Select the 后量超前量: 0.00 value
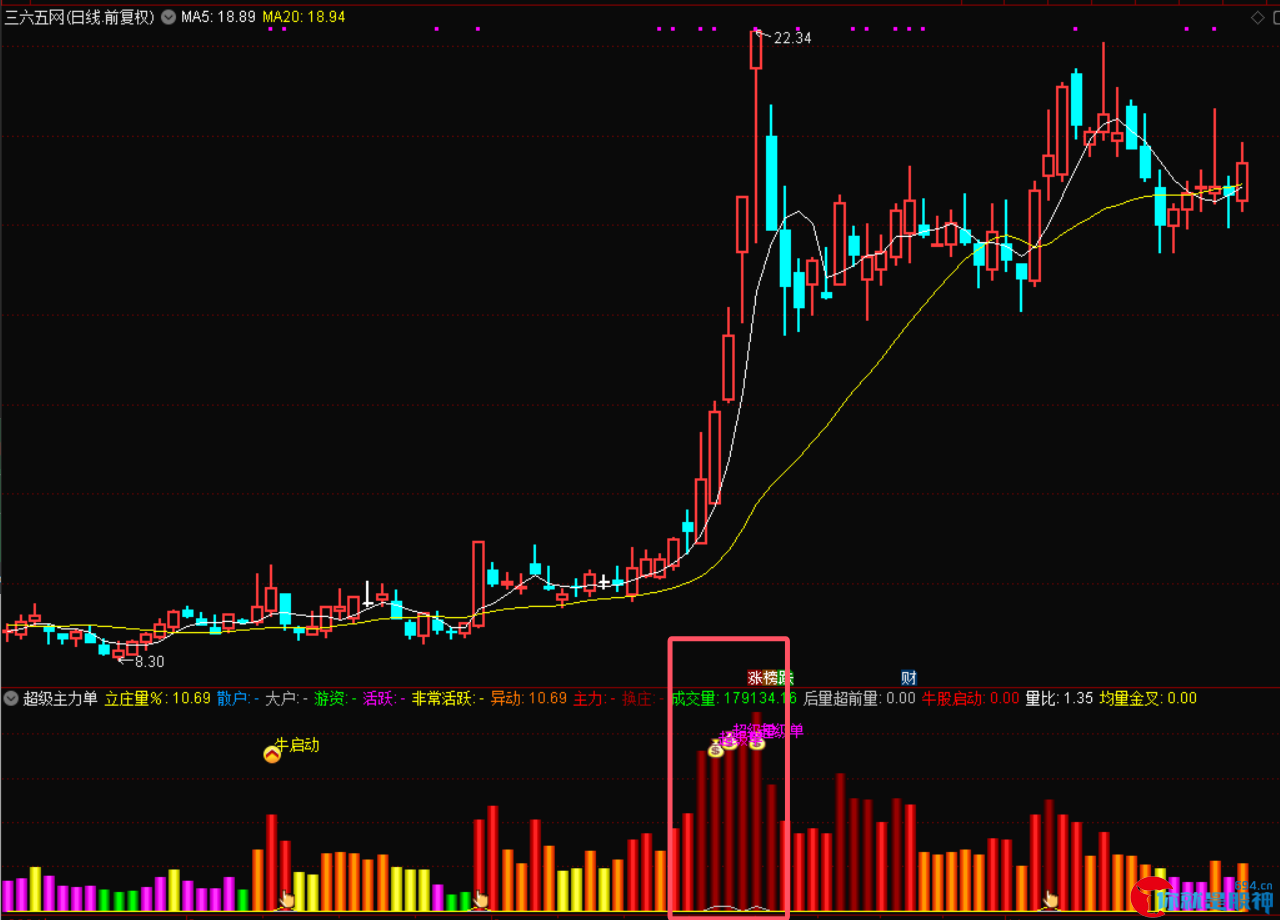Viewport: 1280px width, 920px height. pyautogui.click(x=860, y=698)
